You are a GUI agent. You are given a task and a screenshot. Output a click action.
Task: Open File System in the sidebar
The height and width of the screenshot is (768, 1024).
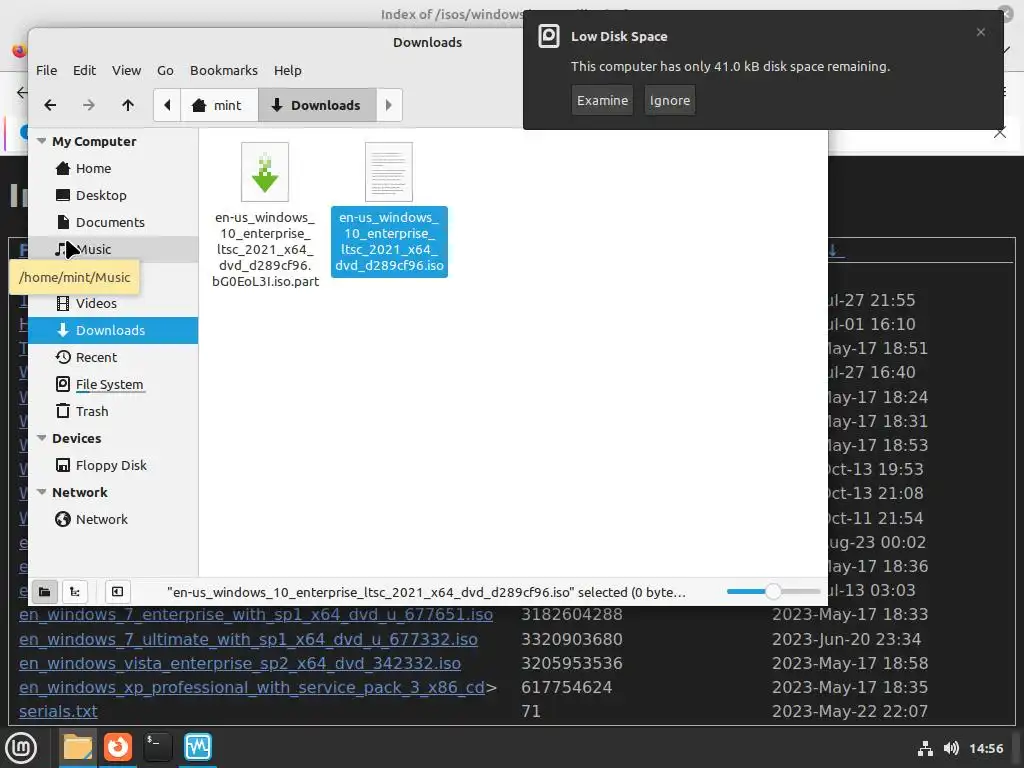113,385
